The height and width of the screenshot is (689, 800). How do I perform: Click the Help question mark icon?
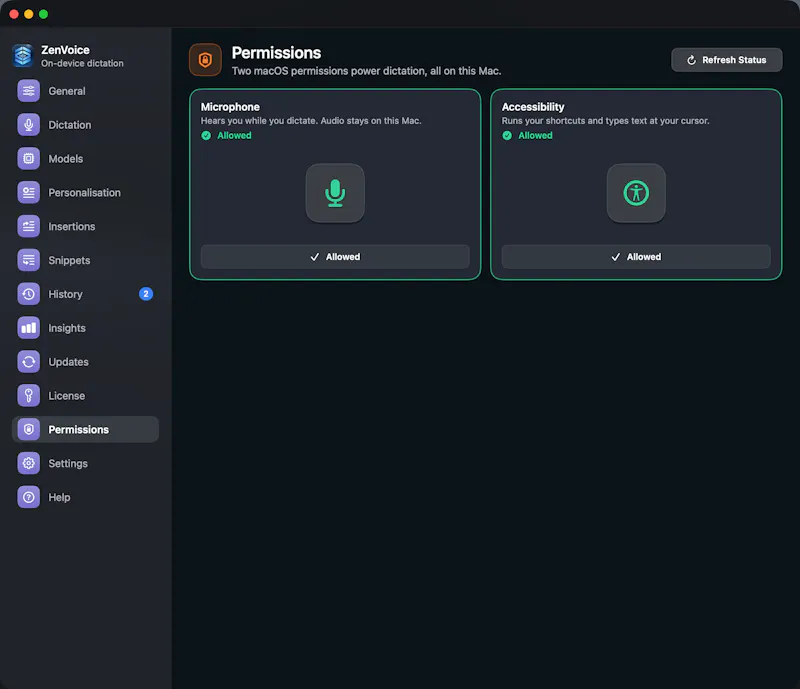pyautogui.click(x=29, y=497)
